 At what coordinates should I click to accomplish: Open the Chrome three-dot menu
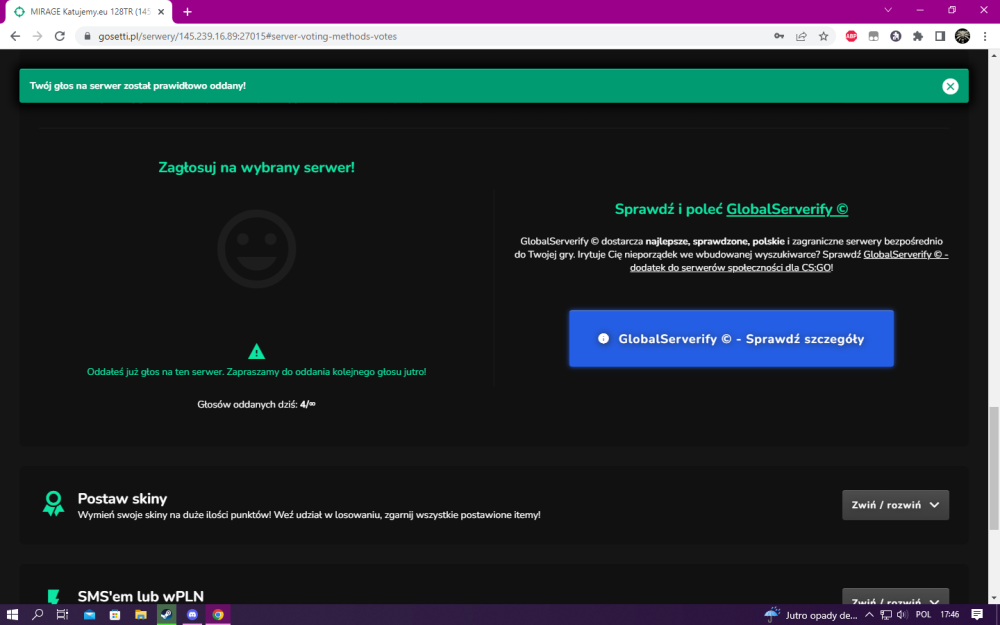[x=985, y=36]
